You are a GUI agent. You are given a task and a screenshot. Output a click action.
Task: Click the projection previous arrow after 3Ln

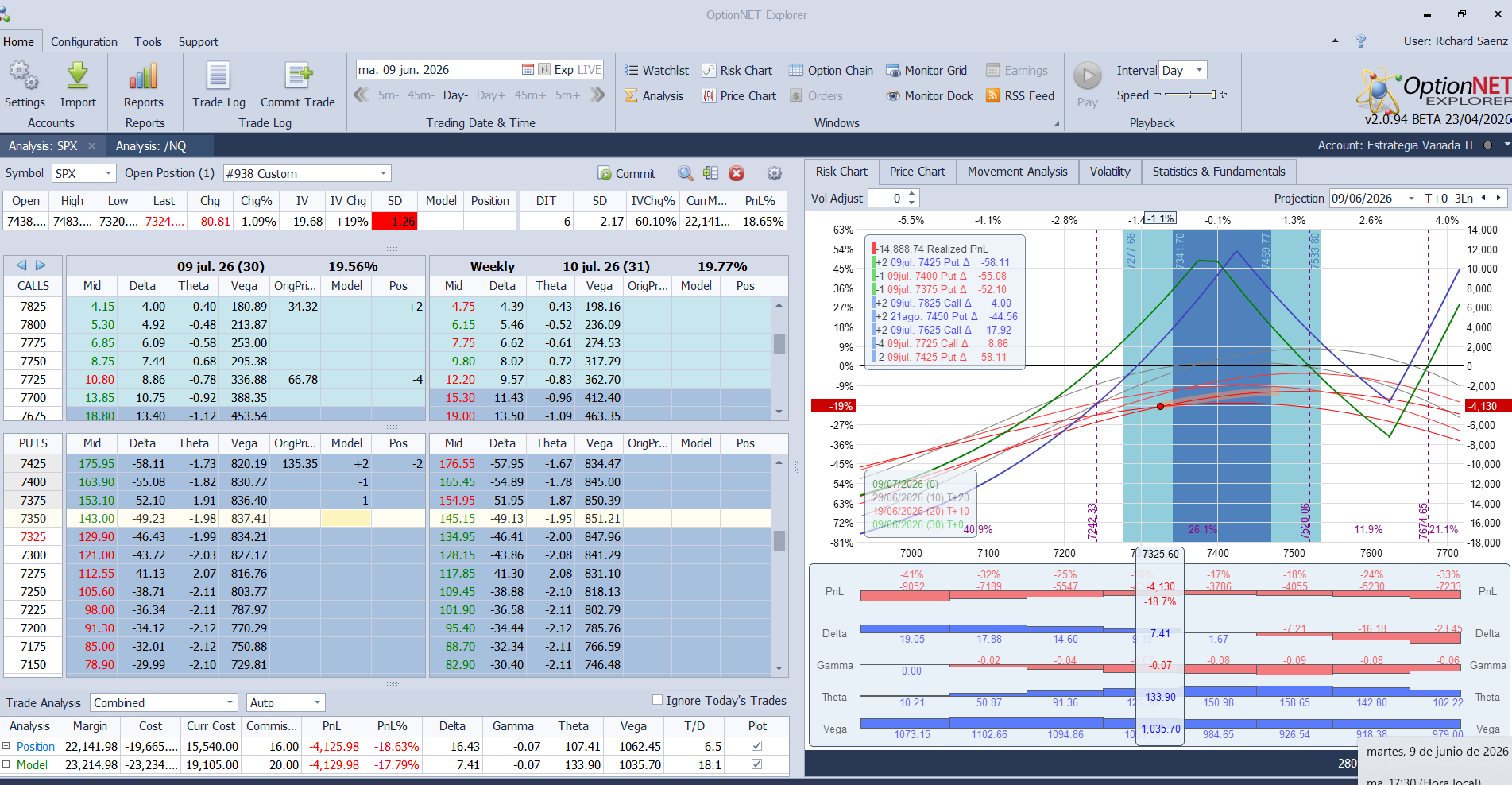click(1483, 199)
